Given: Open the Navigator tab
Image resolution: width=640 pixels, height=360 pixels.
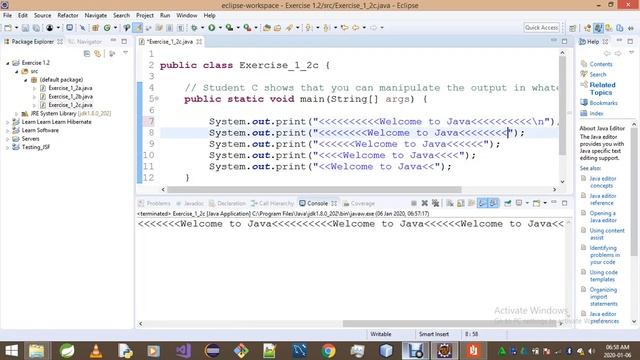Looking at the screenshot, I should [85, 42].
